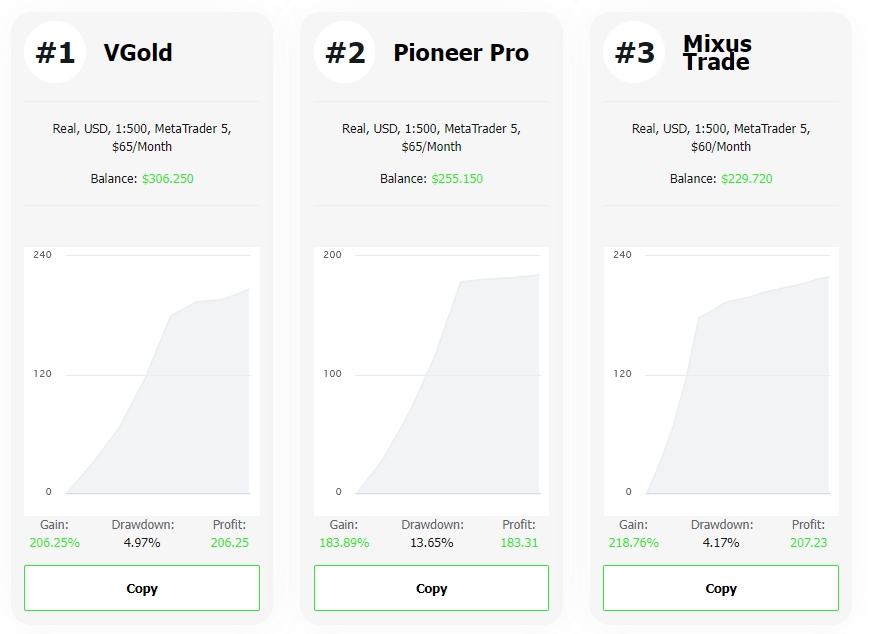
Task: Select the $306.250 balance value on VGold
Action: point(167,179)
